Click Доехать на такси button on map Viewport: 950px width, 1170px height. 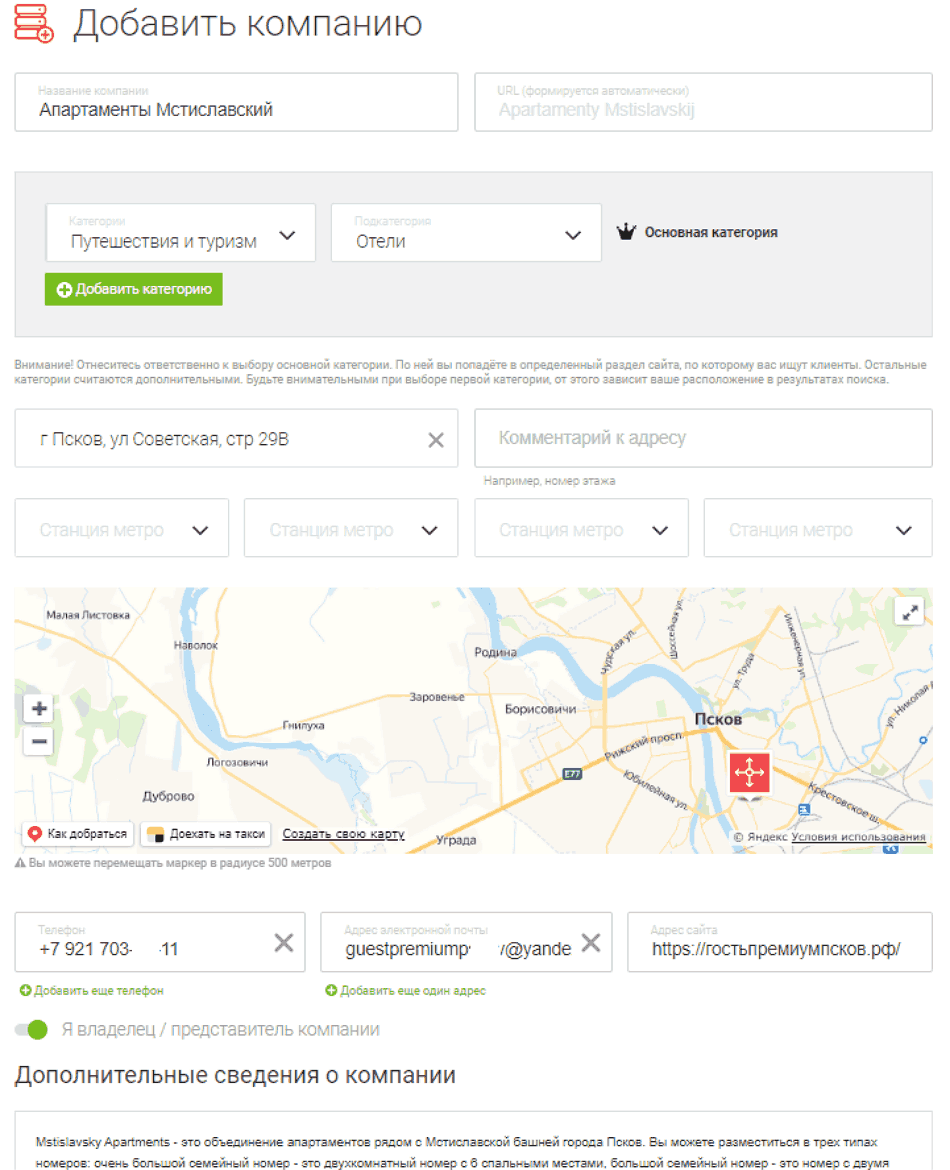pyautogui.click(x=206, y=833)
